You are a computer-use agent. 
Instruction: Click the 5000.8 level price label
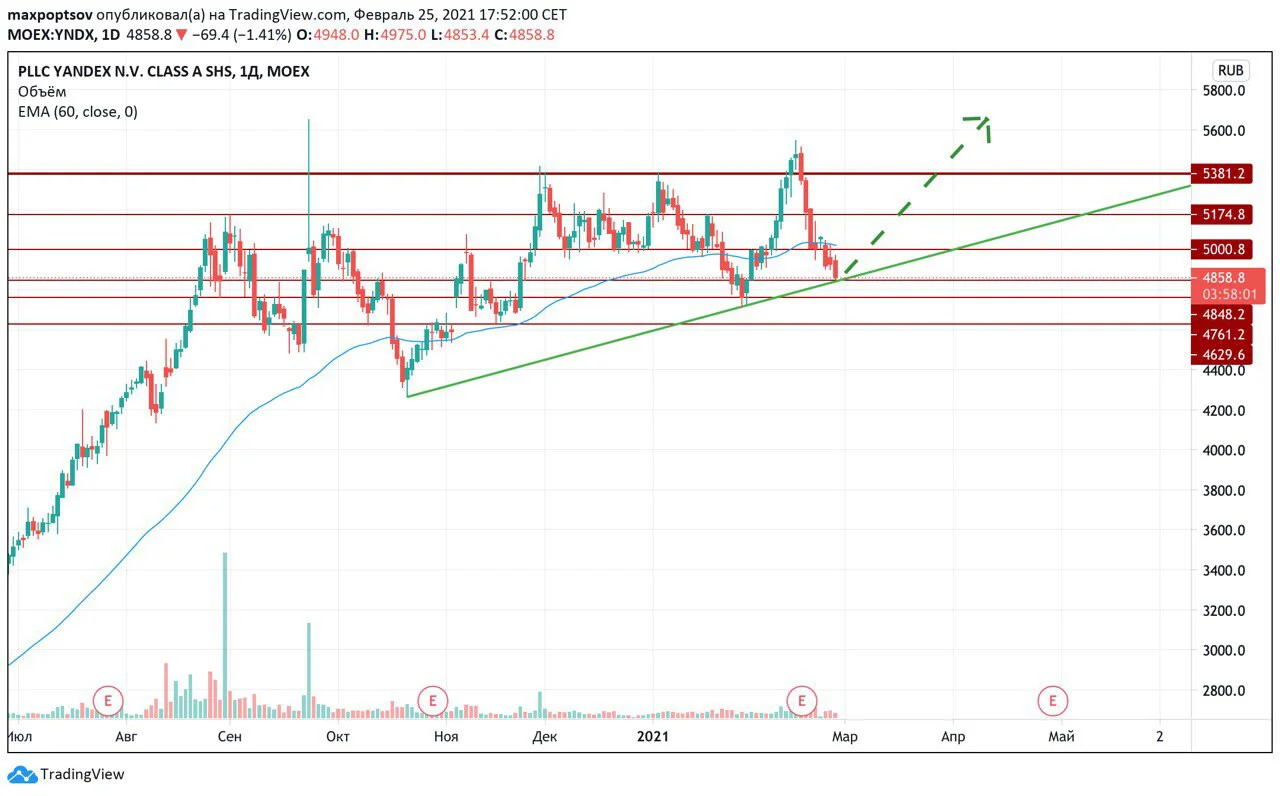click(x=1221, y=250)
